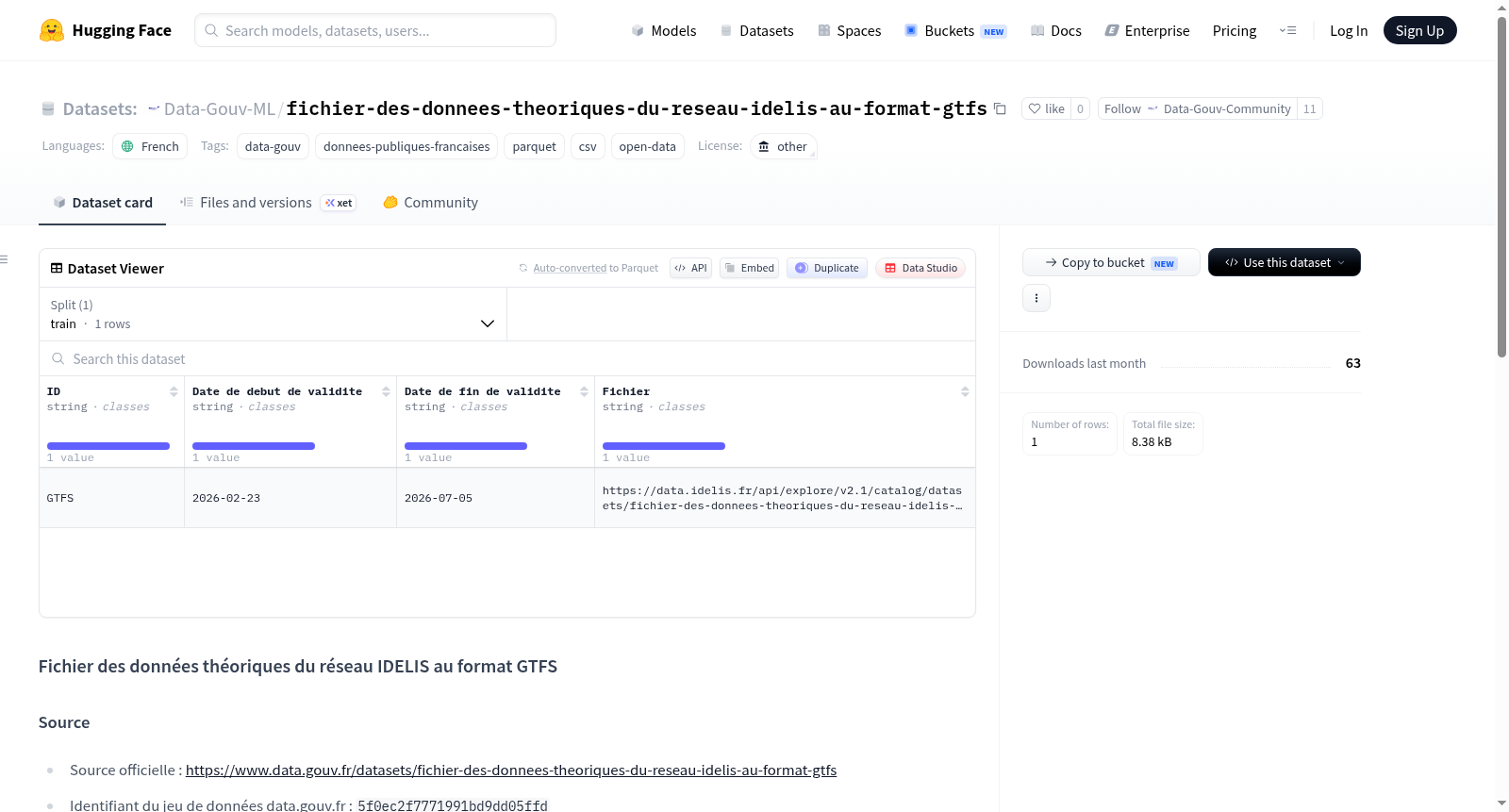
Task: Select the open-data tag
Action: tap(647, 146)
